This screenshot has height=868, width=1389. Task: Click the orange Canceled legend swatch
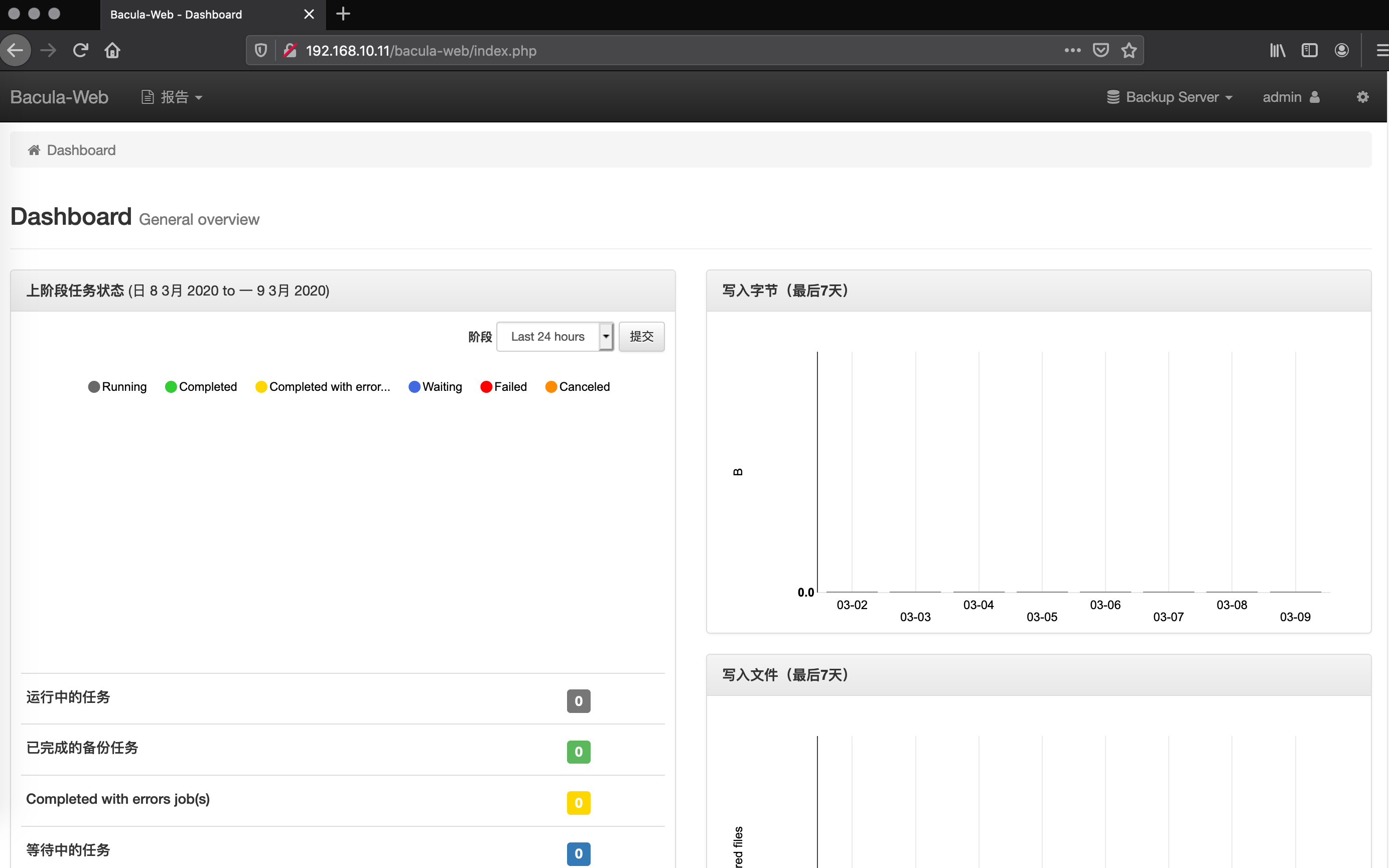click(x=551, y=386)
